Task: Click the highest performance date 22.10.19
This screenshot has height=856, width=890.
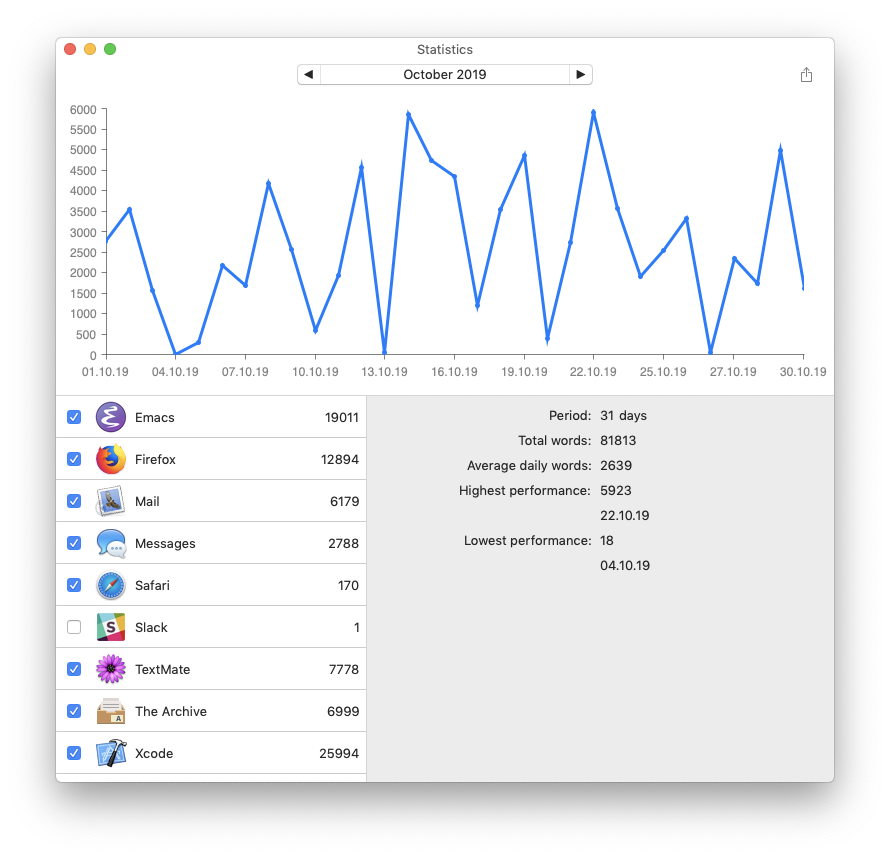Action: click(x=624, y=515)
